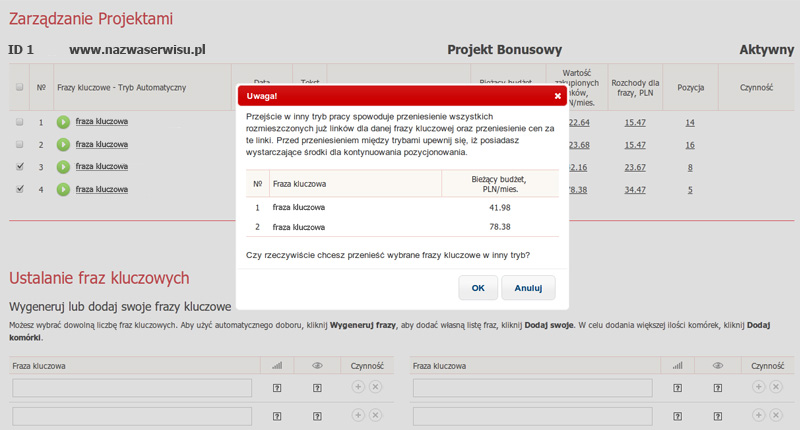Click the plus icon in the first left-table row
The width and height of the screenshot is (800, 430).
[358, 387]
